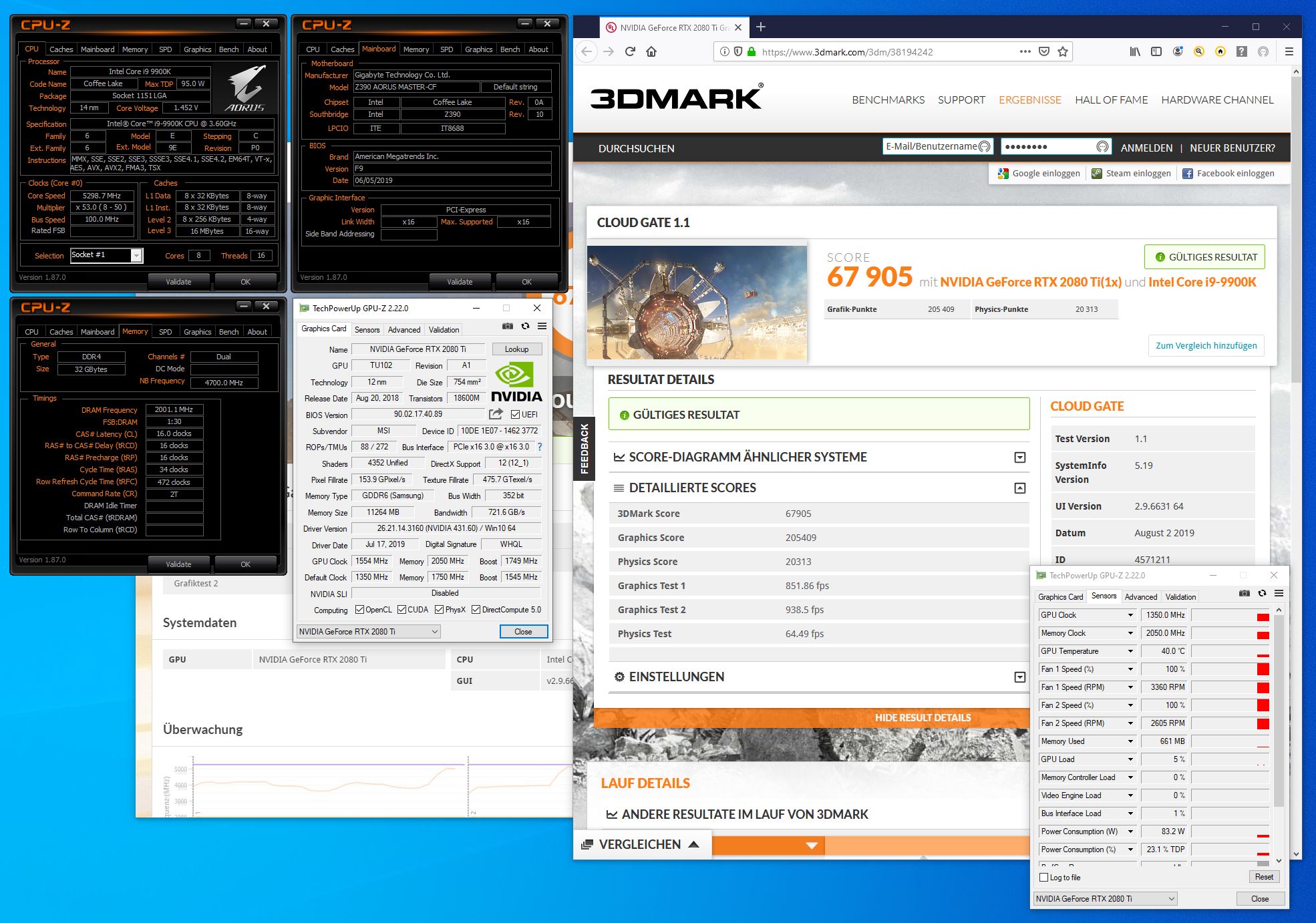Click Reset button in GPU-Z Sensors
This screenshot has height=923, width=1316.
[x=1264, y=877]
